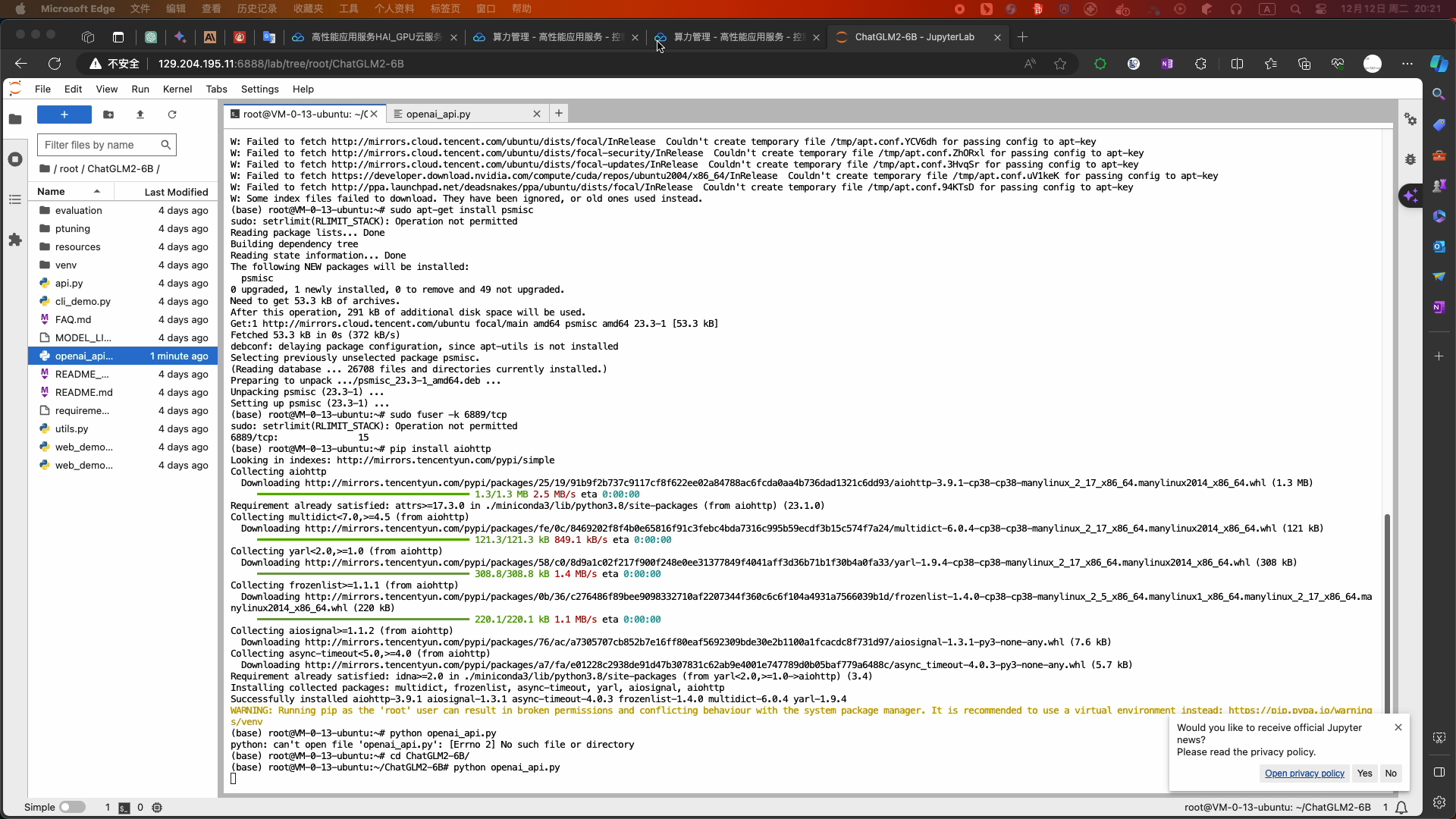The width and height of the screenshot is (1456, 819).
Task: Open the venv folder
Action: [x=66, y=265]
